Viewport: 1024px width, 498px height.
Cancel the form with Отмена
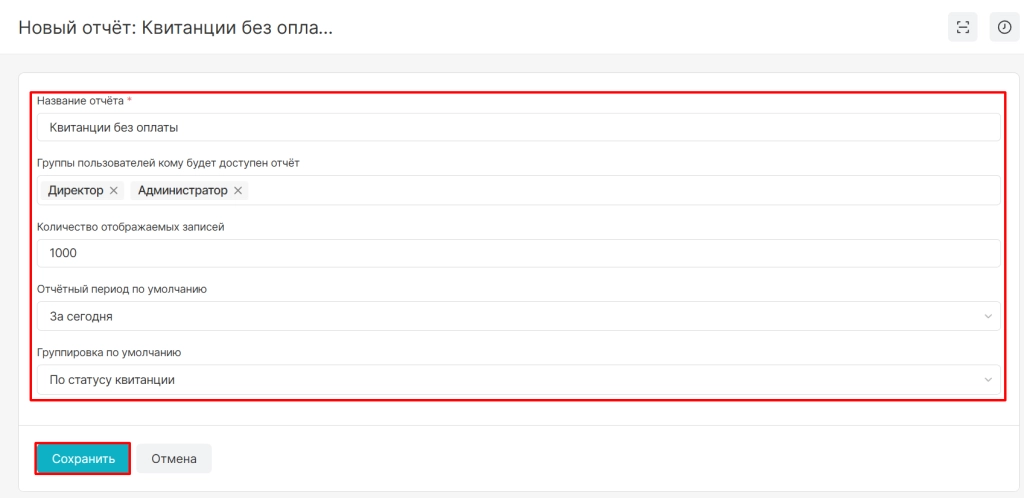174,459
